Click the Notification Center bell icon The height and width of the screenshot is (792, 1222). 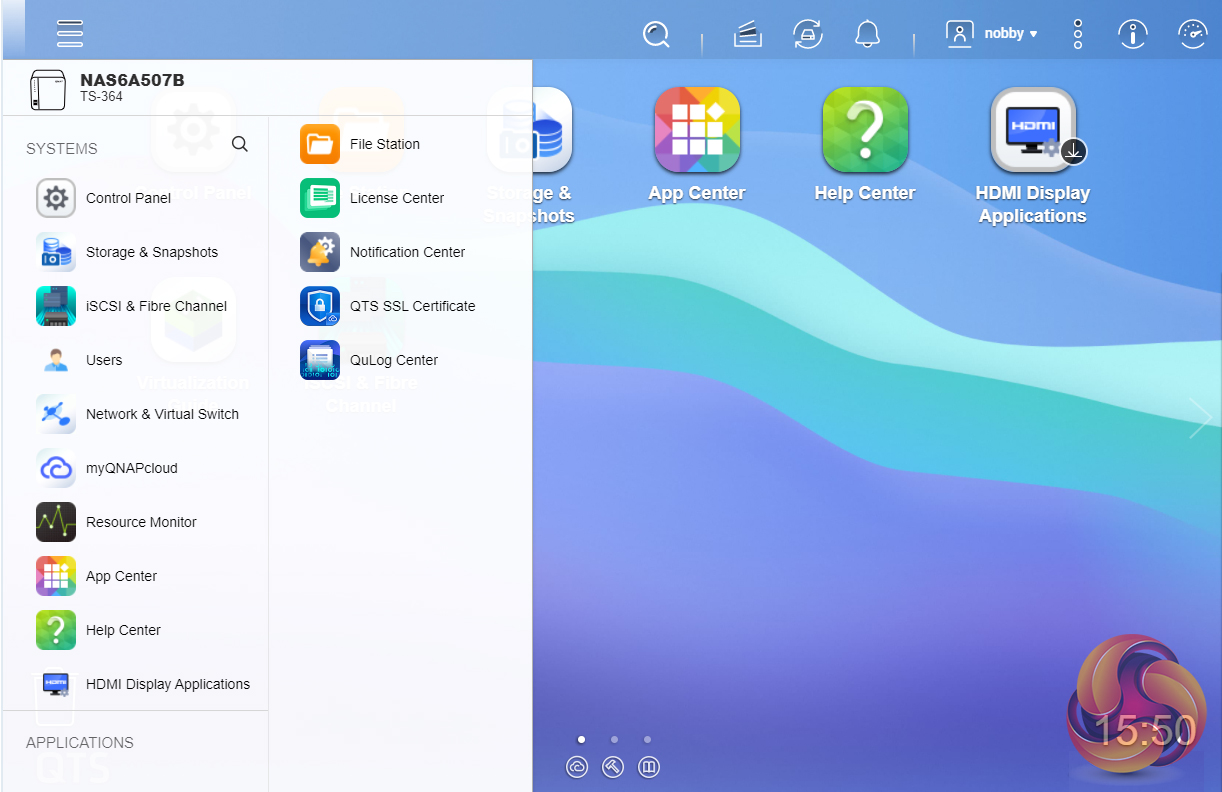coord(320,252)
